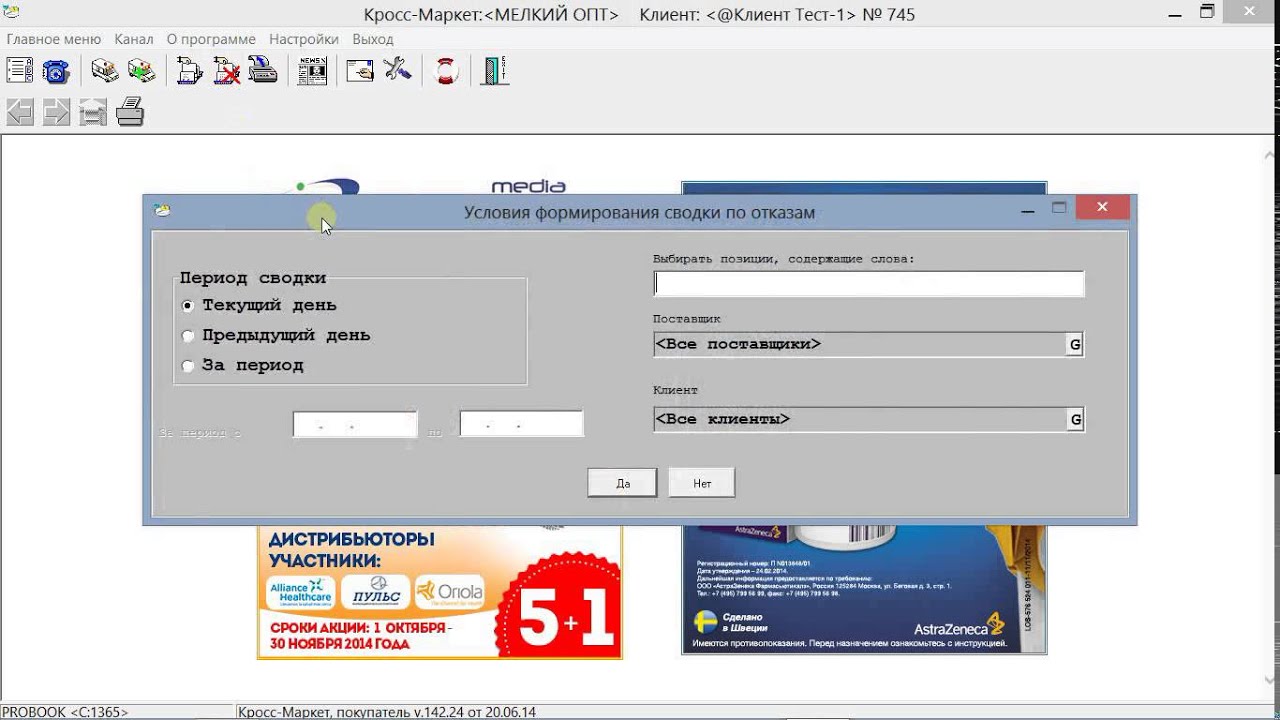The image size is (1280, 720).
Task: Select the За период radio button
Action: [x=188, y=366]
